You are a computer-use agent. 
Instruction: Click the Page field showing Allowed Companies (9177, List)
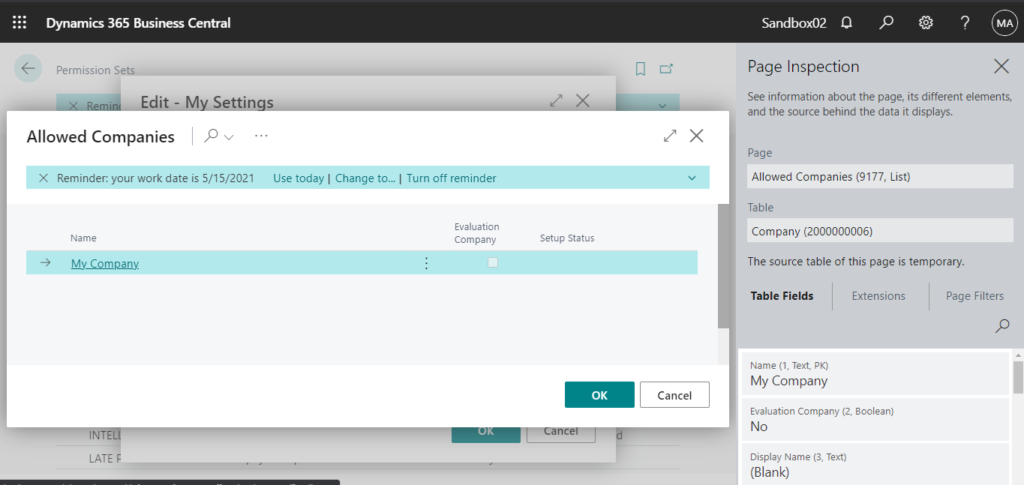pyautogui.click(x=880, y=176)
